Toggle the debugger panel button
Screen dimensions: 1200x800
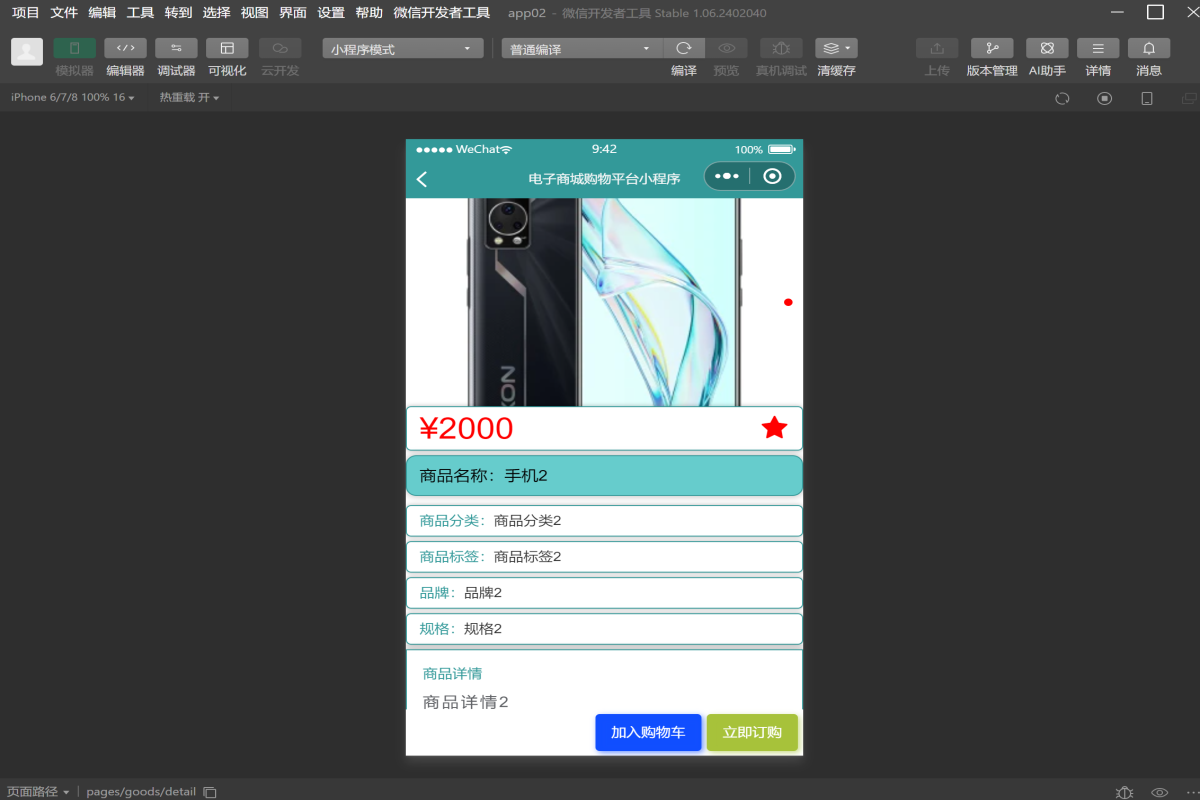[176, 48]
